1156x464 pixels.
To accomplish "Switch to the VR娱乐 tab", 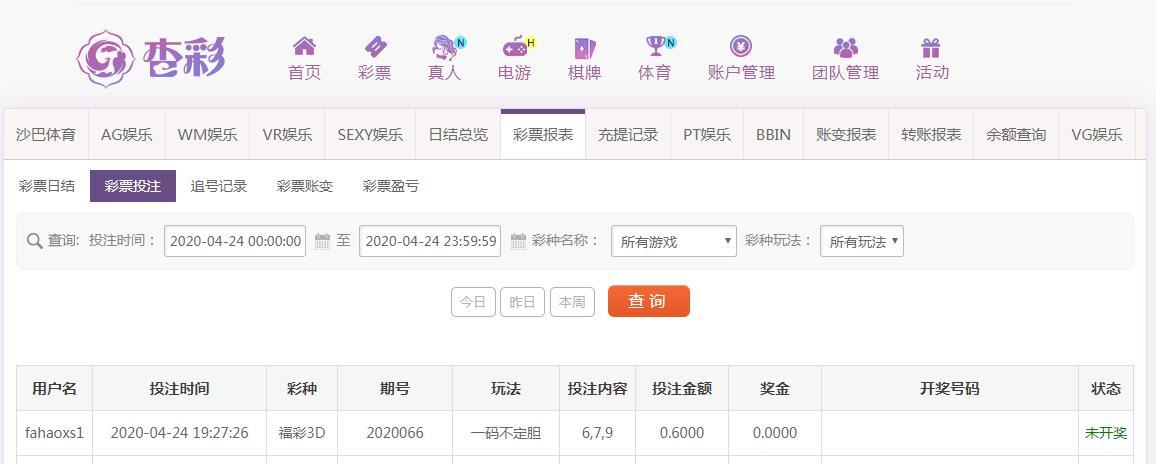I will (288, 135).
